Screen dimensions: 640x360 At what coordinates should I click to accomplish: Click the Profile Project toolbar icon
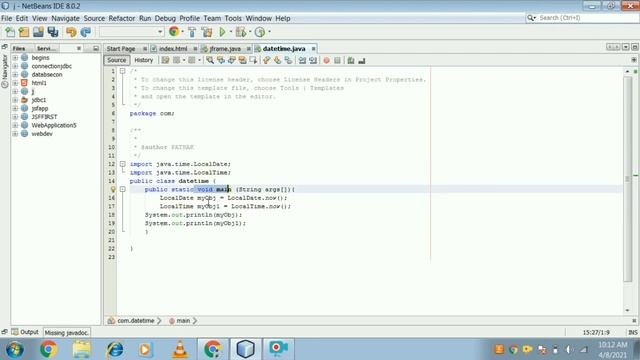[x=260, y=32]
